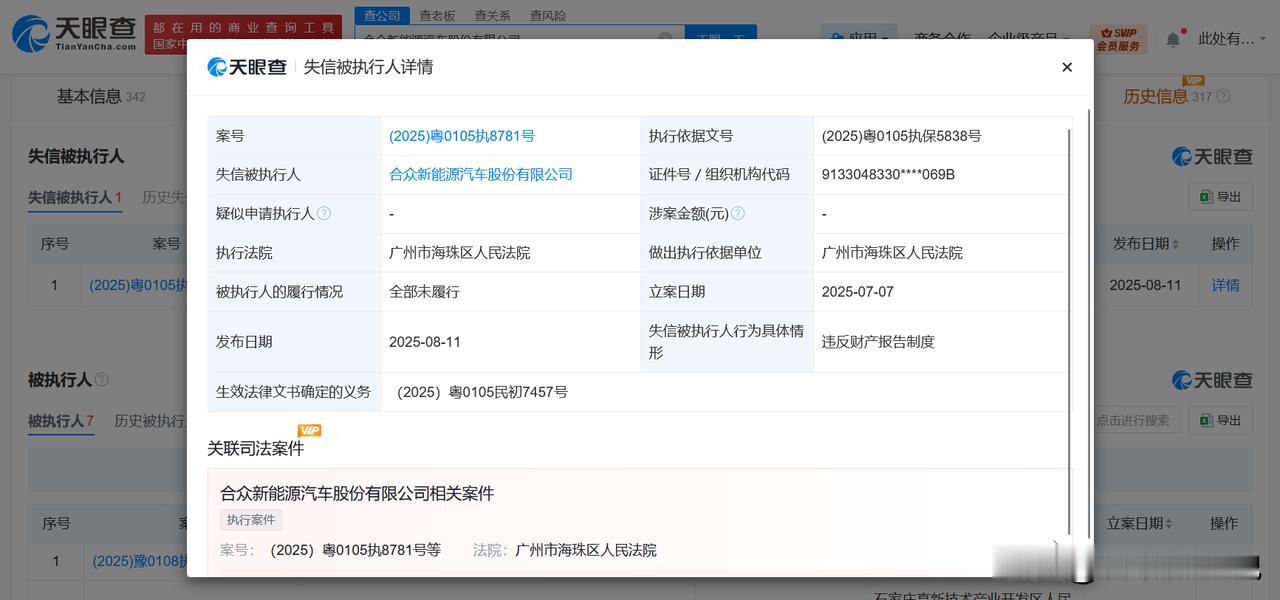
Task: Open user account menu 此处有…
Action: (1231, 39)
